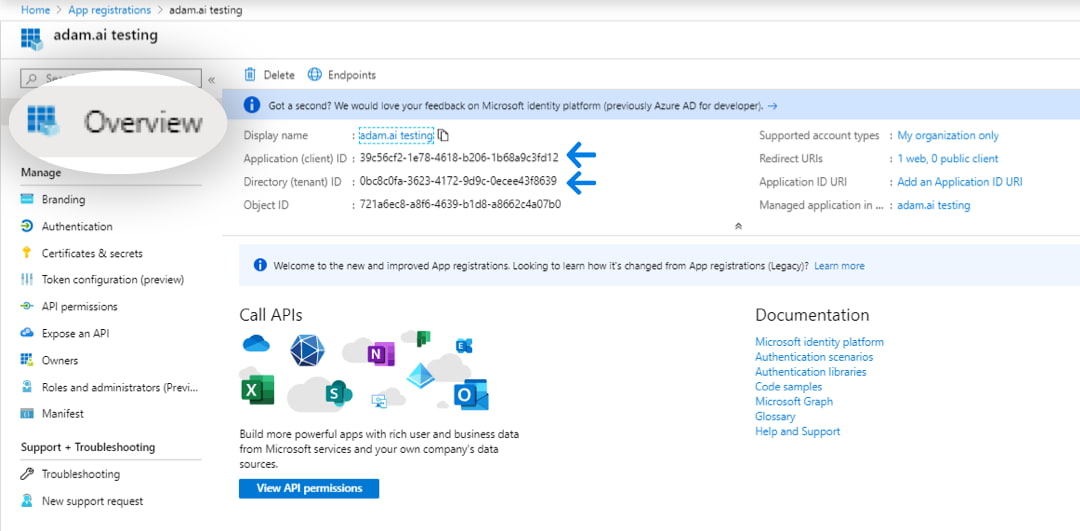Click the Troubleshooting wrench icon

pos(28,474)
